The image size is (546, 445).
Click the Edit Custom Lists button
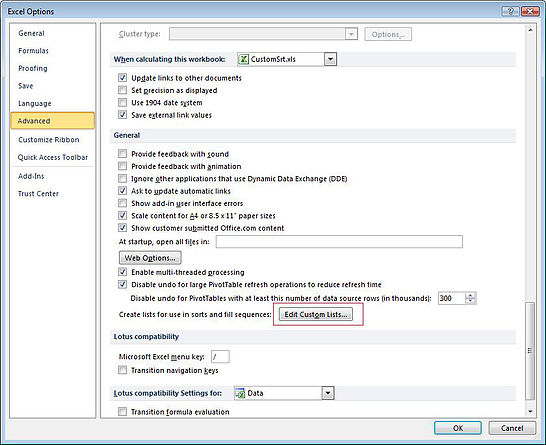pos(316,314)
